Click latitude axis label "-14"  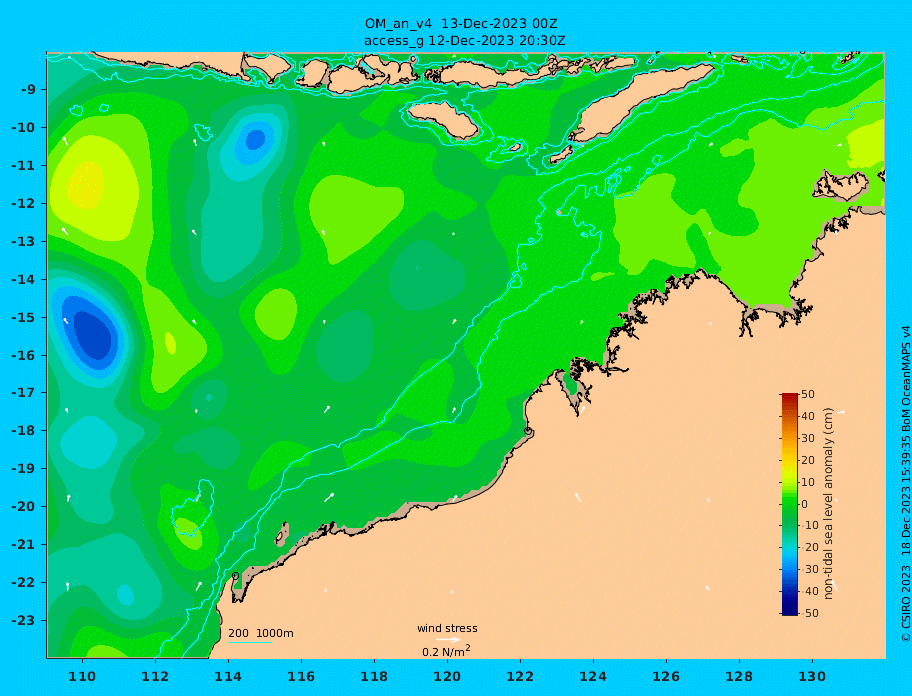pos(23,280)
